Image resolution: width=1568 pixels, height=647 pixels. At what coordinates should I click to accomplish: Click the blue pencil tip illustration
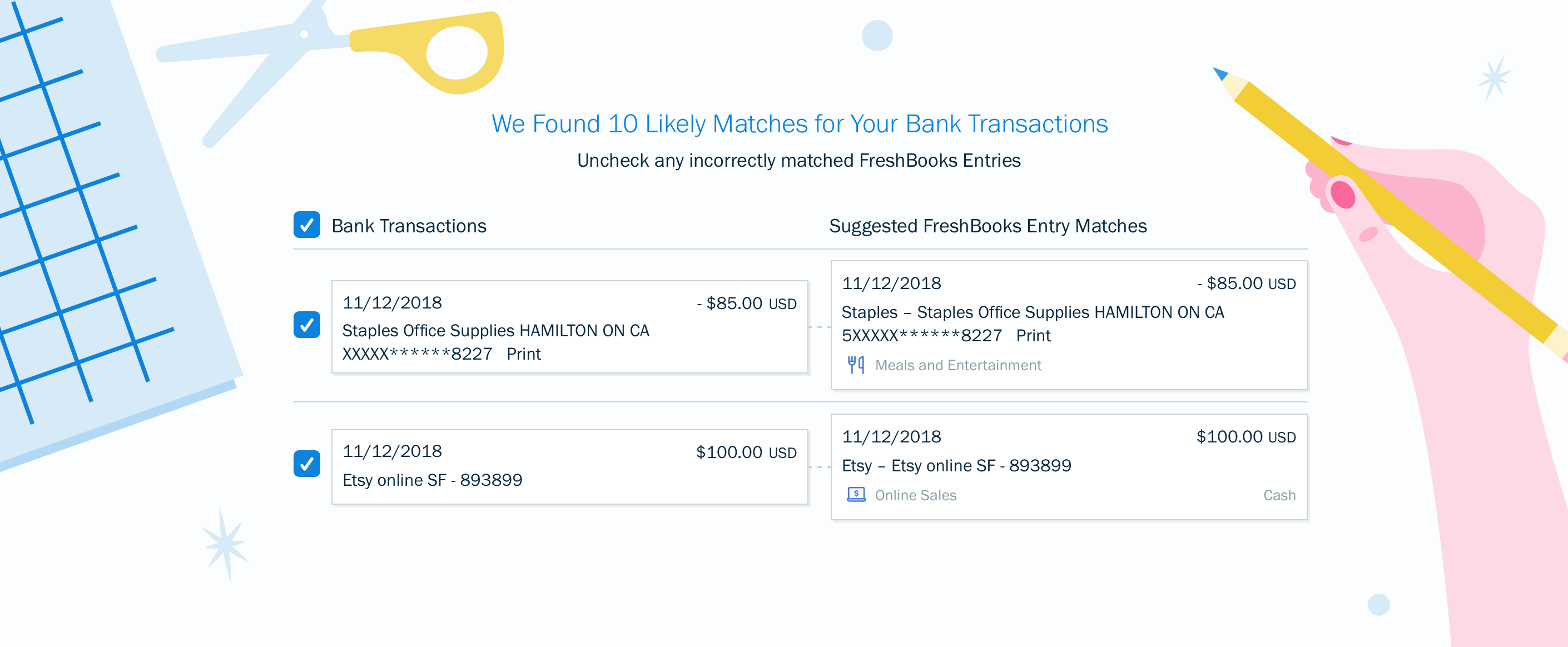point(1220,73)
